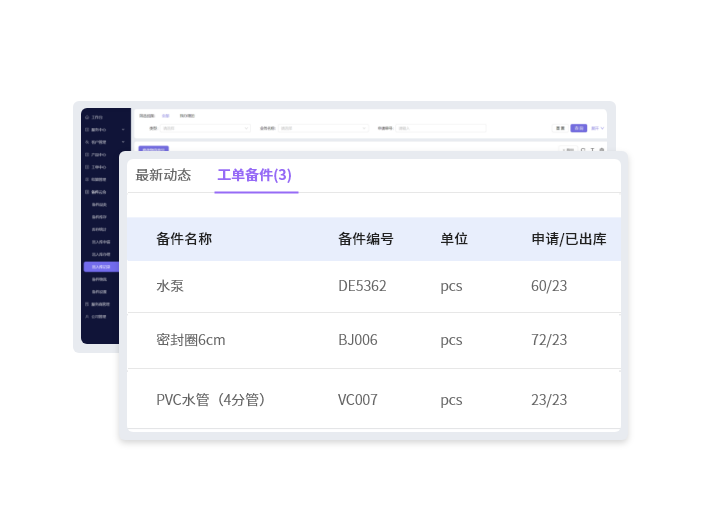Expand filters with the purple chevron link
This screenshot has width=716, height=513.
click(x=598, y=128)
